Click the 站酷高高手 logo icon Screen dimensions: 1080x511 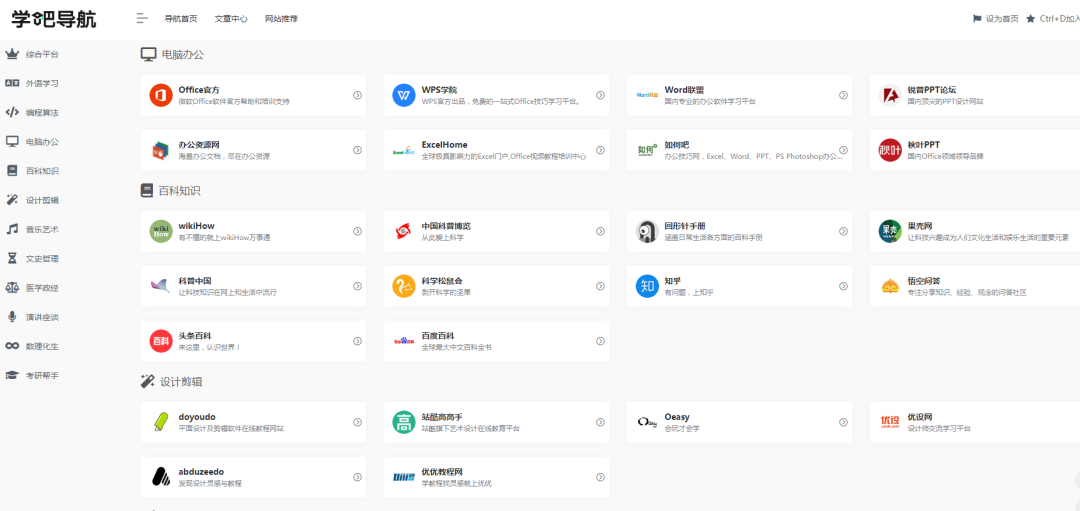[404, 422]
